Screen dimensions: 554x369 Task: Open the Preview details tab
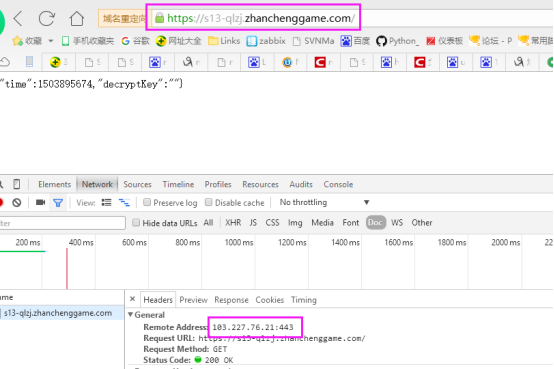click(x=193, y=300)
